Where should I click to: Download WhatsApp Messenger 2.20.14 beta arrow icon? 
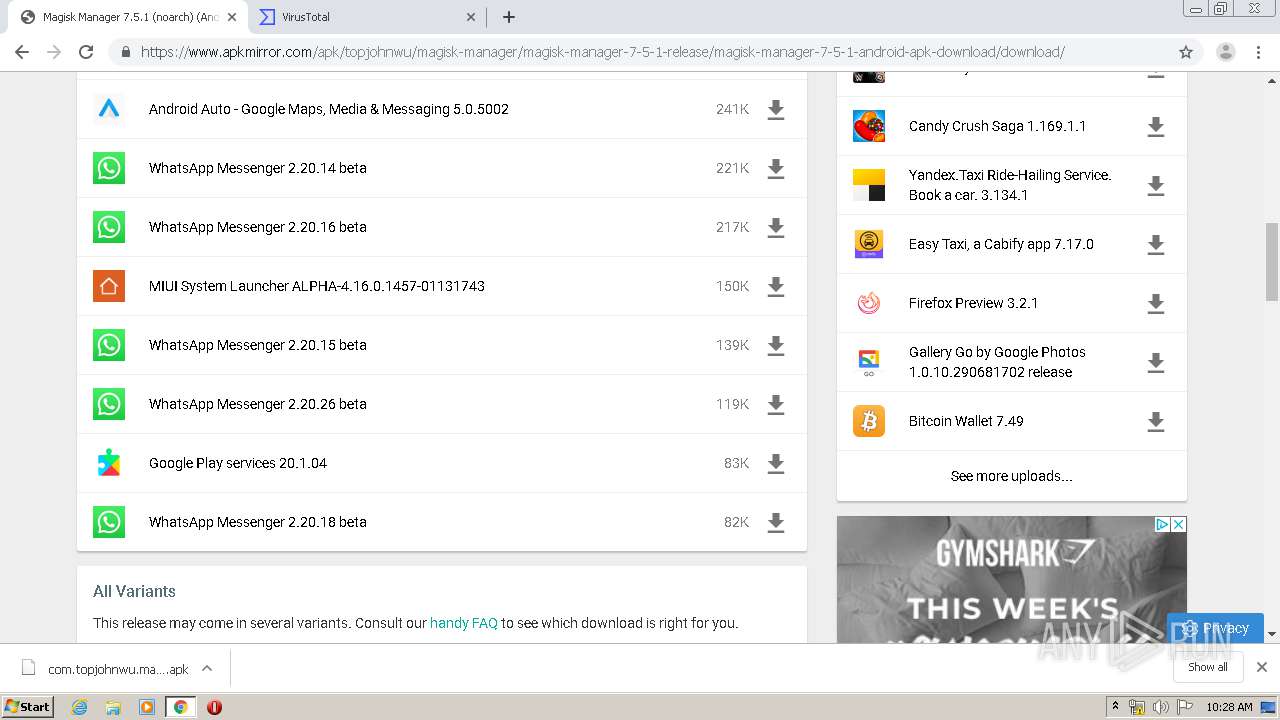point(775,169)
